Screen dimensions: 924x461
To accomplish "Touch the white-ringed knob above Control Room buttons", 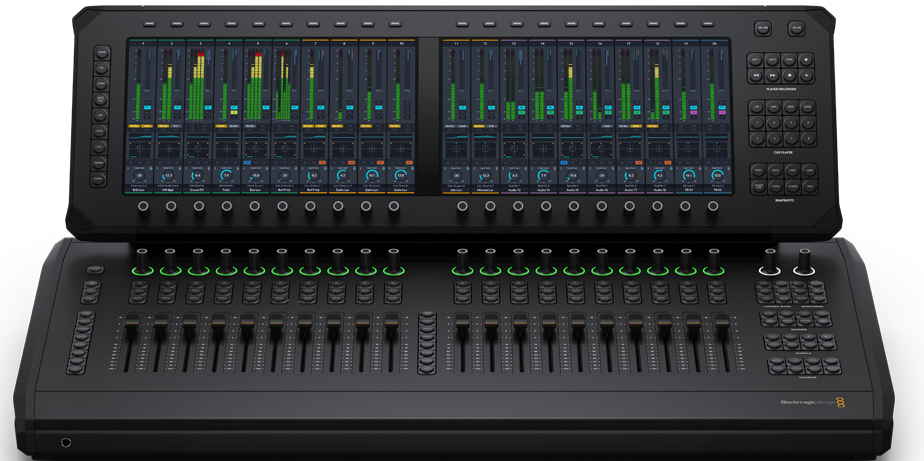I will pos(770,262).
